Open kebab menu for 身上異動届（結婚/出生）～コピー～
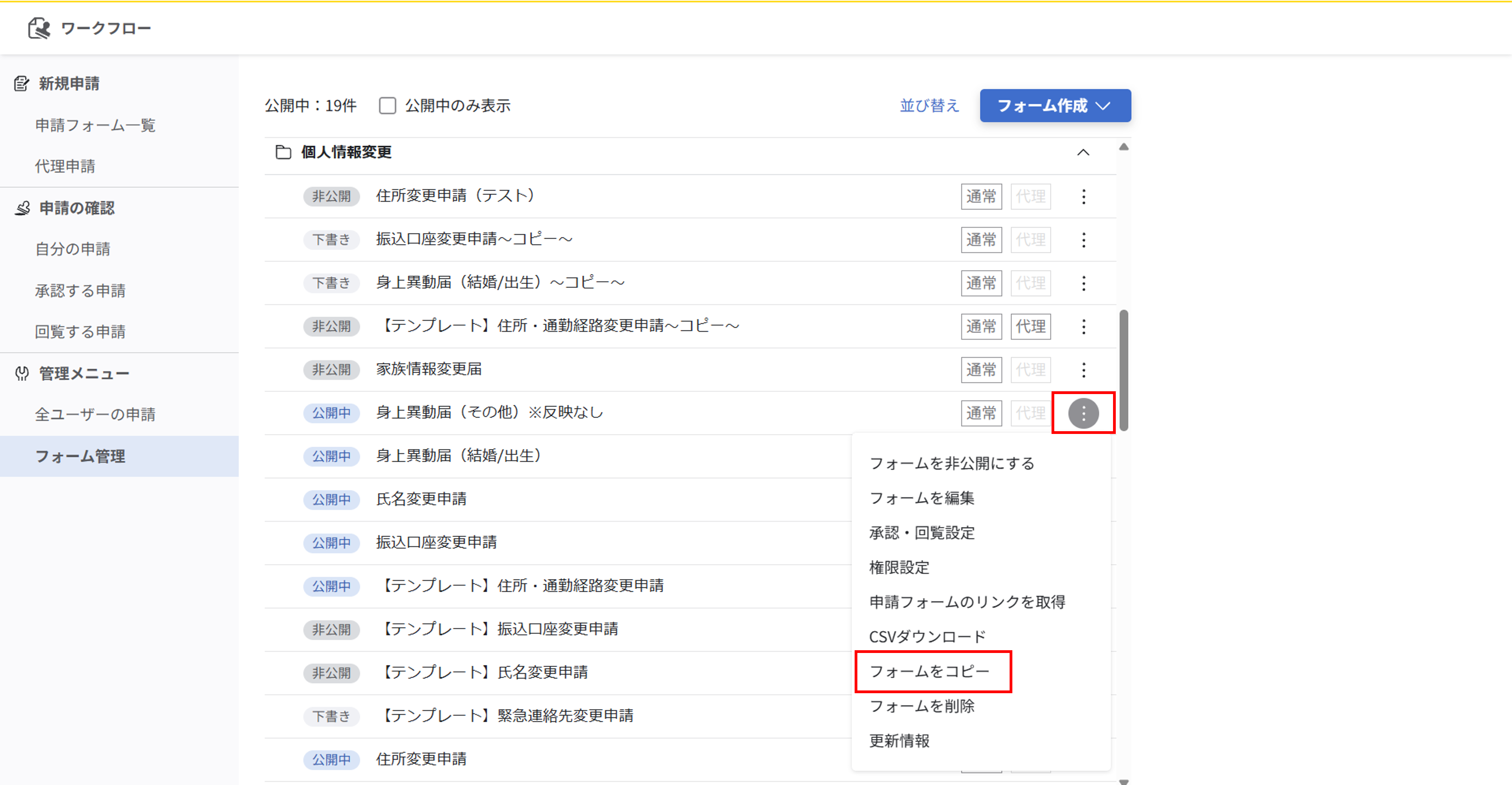This screenshot has width=1512, height=785. pos(1083,283)
